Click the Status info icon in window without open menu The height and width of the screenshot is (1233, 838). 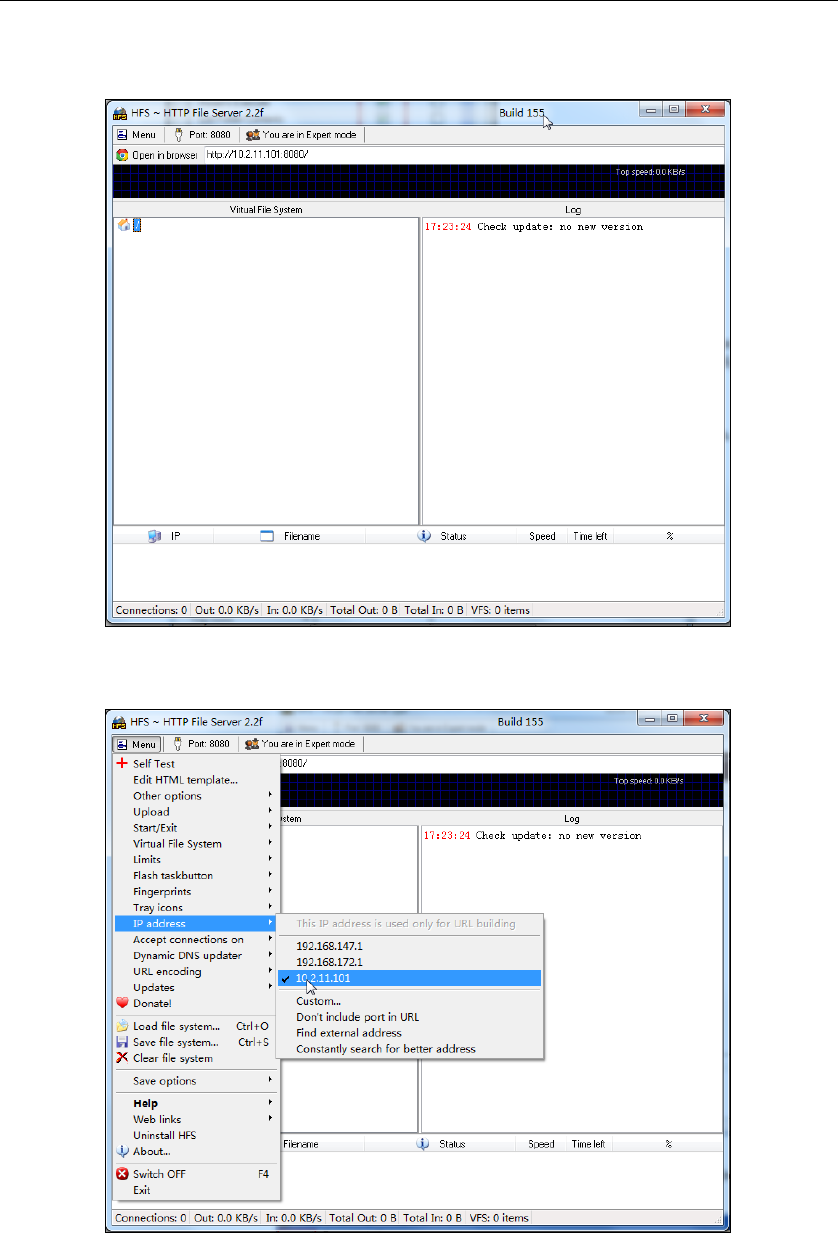pyautogui.click(x=424, y=536)
